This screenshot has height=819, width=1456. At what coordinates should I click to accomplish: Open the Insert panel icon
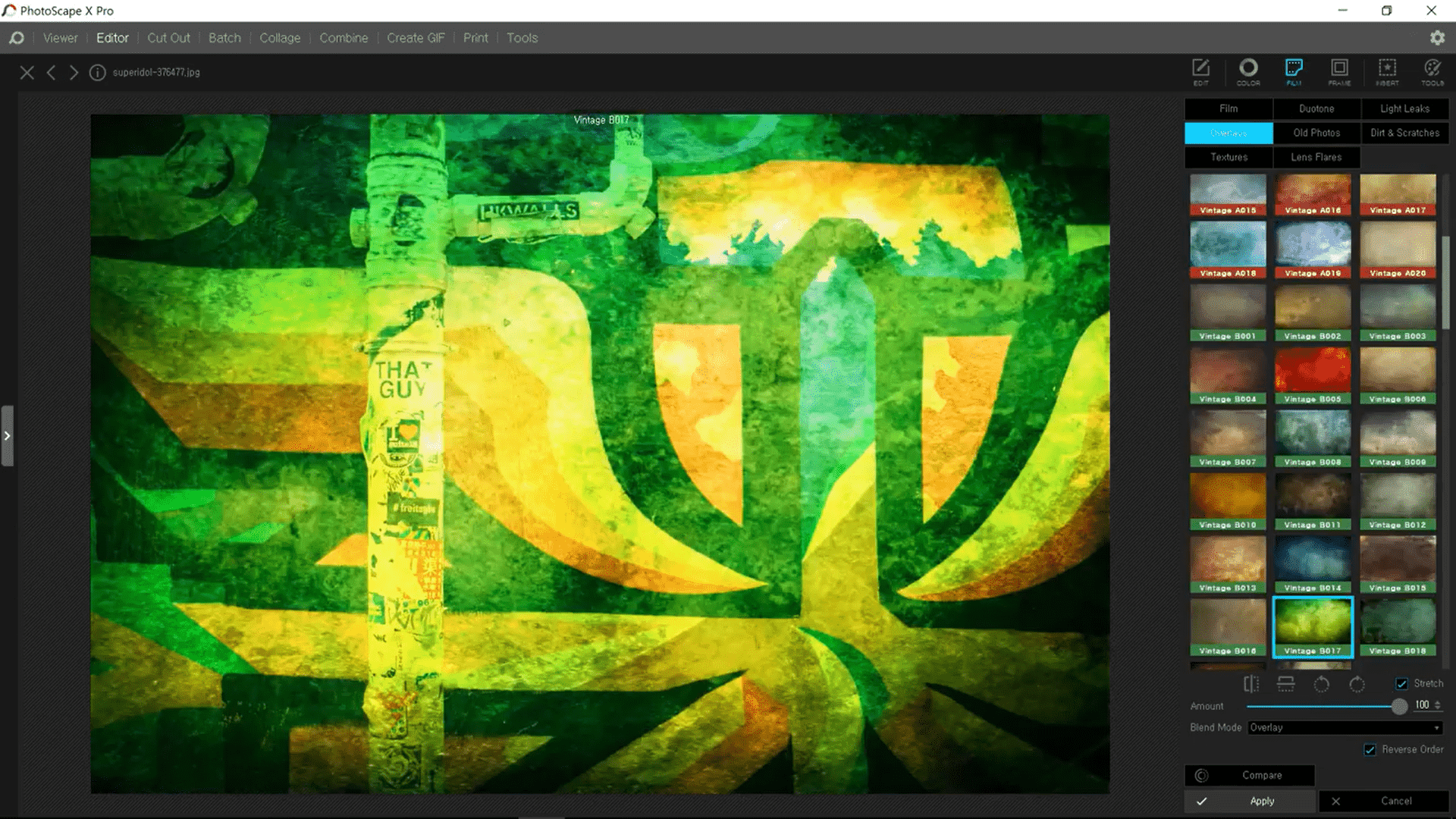click(1387, 71)
